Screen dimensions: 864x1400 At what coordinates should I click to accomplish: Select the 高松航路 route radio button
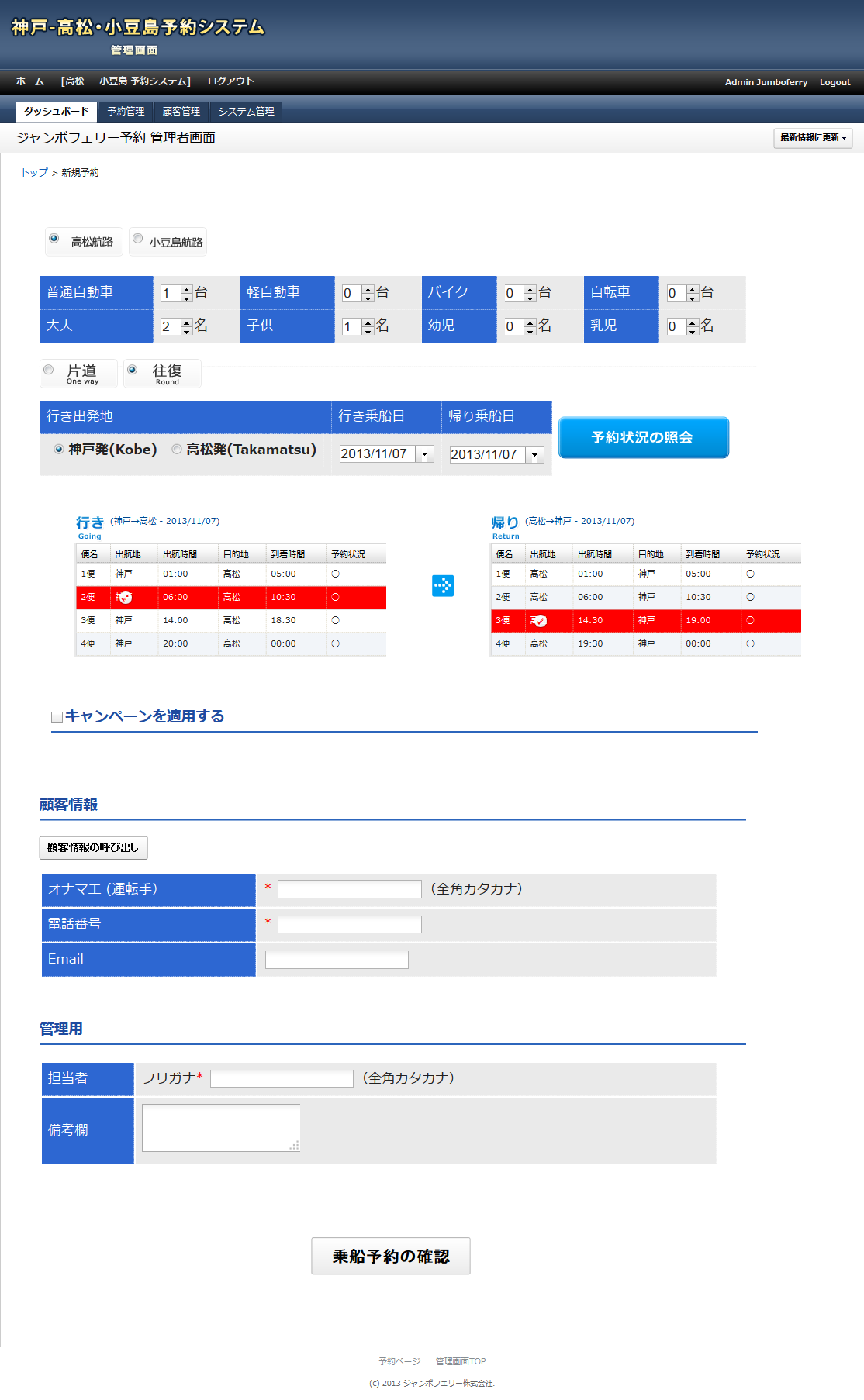coord(54,238)
